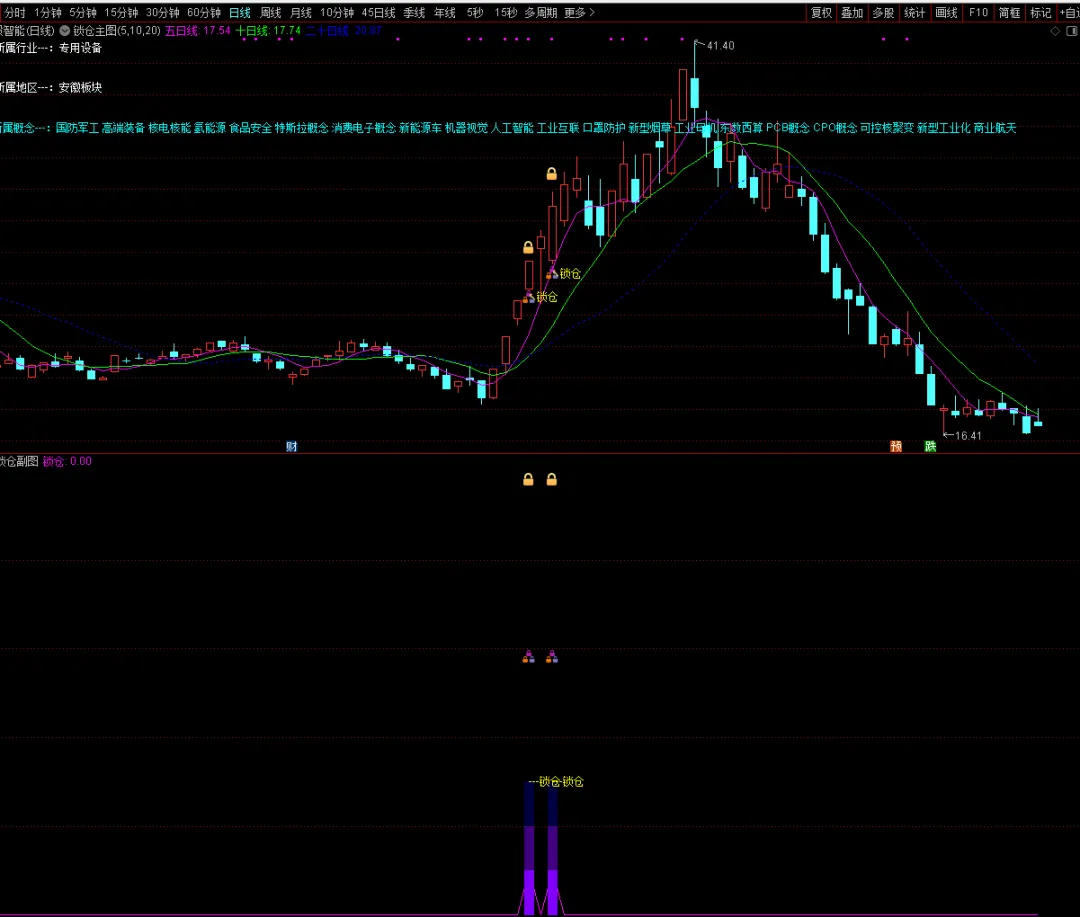
Task: Click the 画线 drawing tools button
Action: [946, 12]
